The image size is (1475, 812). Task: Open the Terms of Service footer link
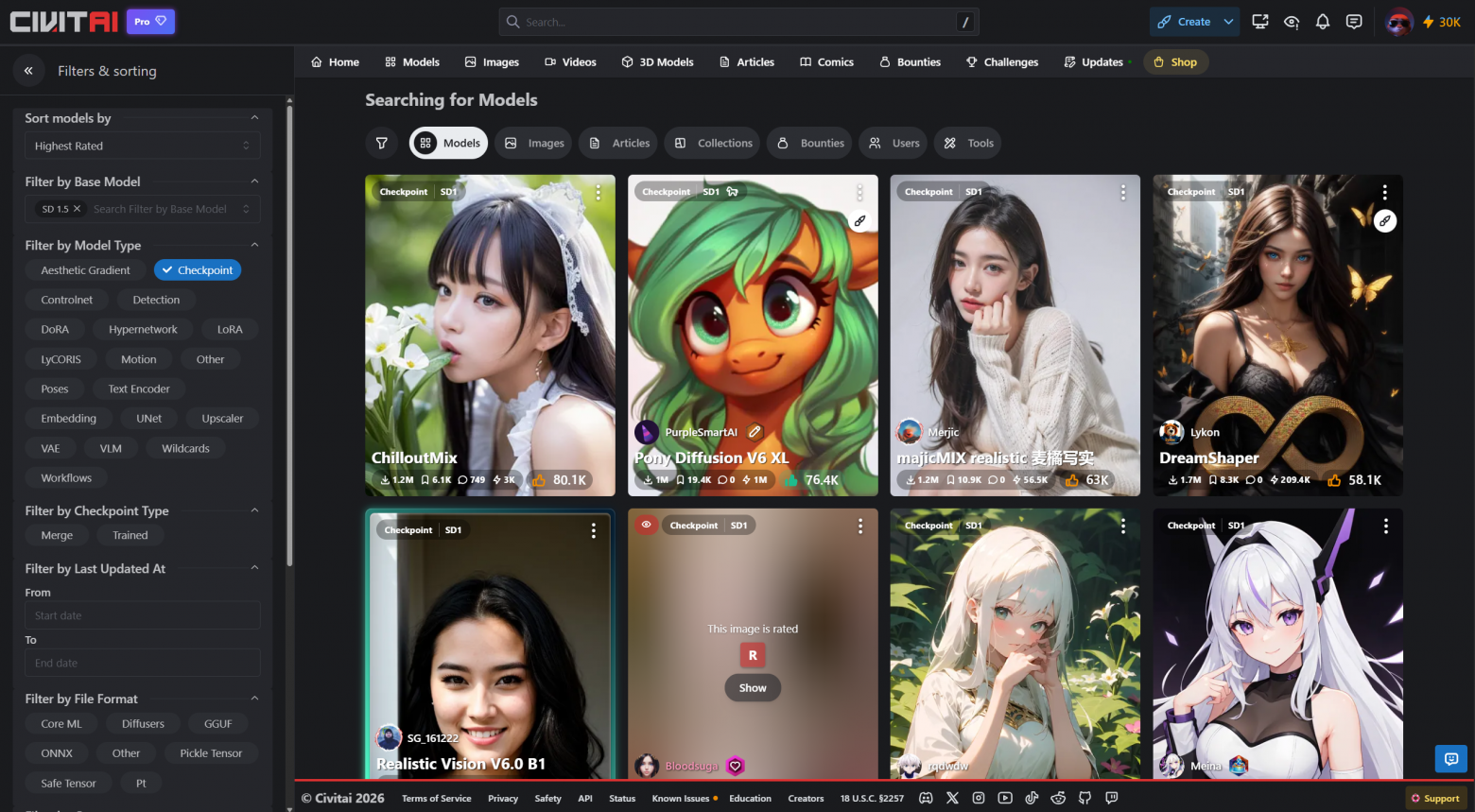(436, 799)
